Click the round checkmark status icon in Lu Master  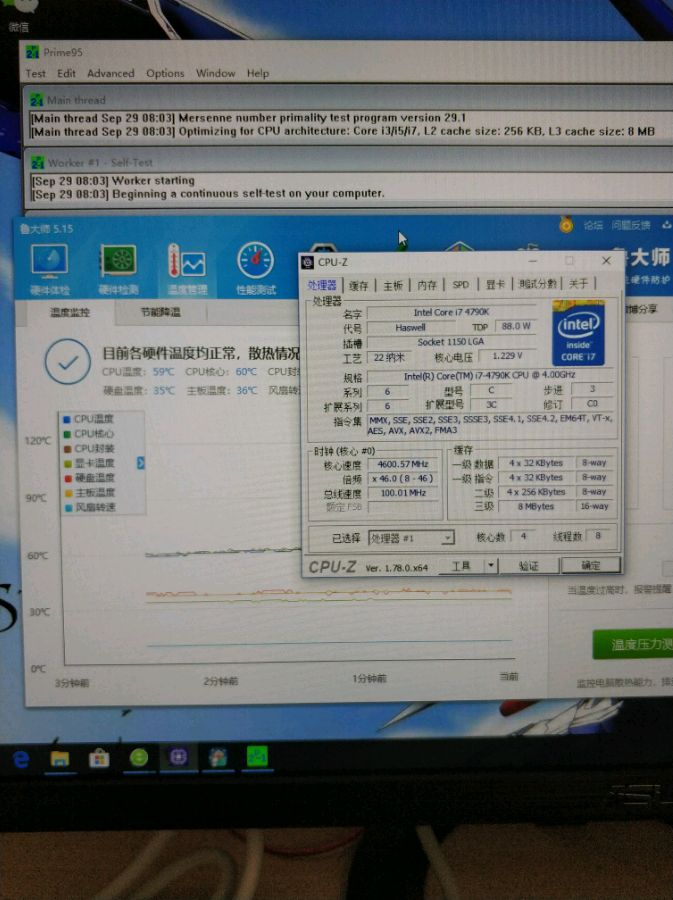tap(68, 362)
